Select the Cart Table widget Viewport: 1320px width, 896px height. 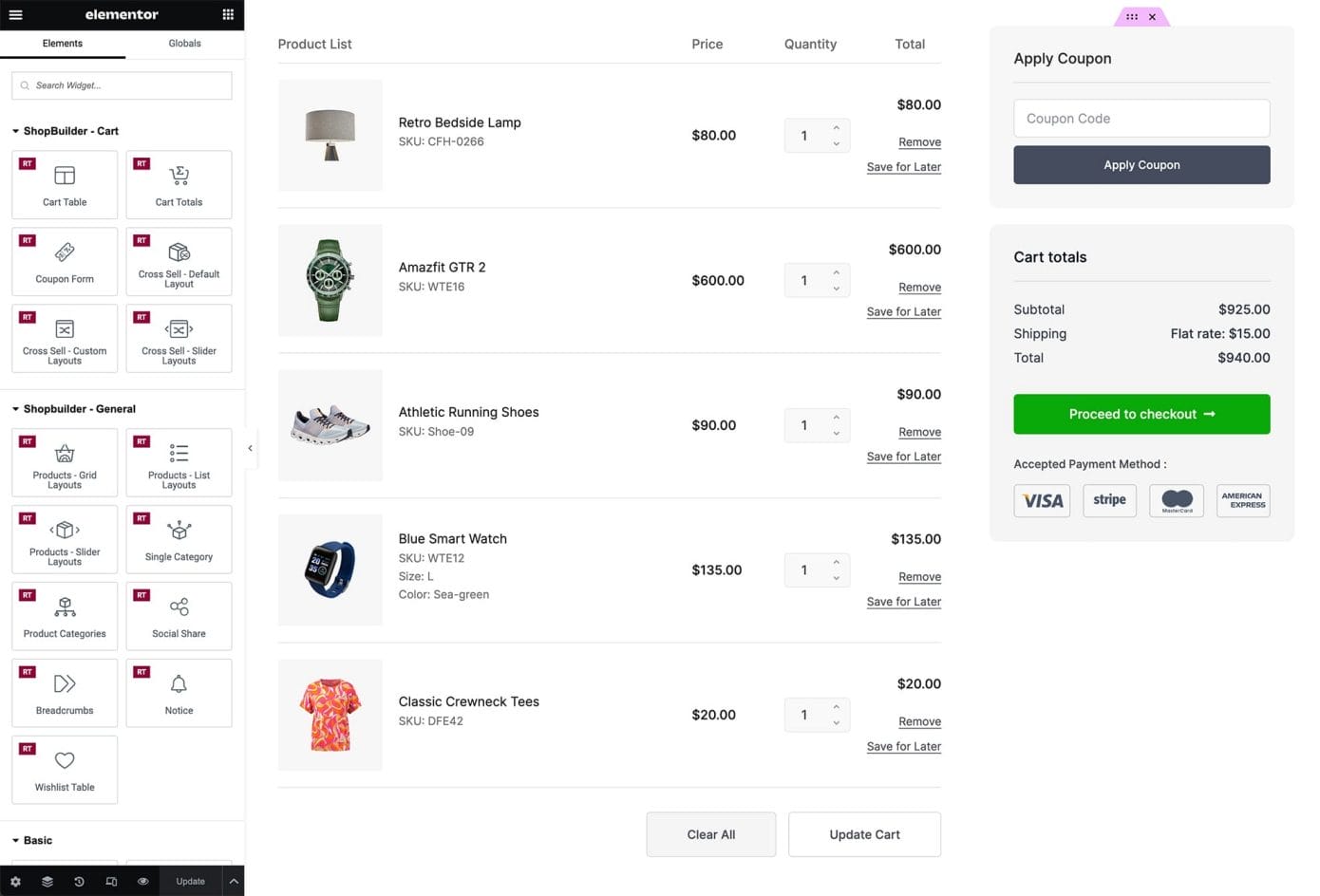pos(65,184)
